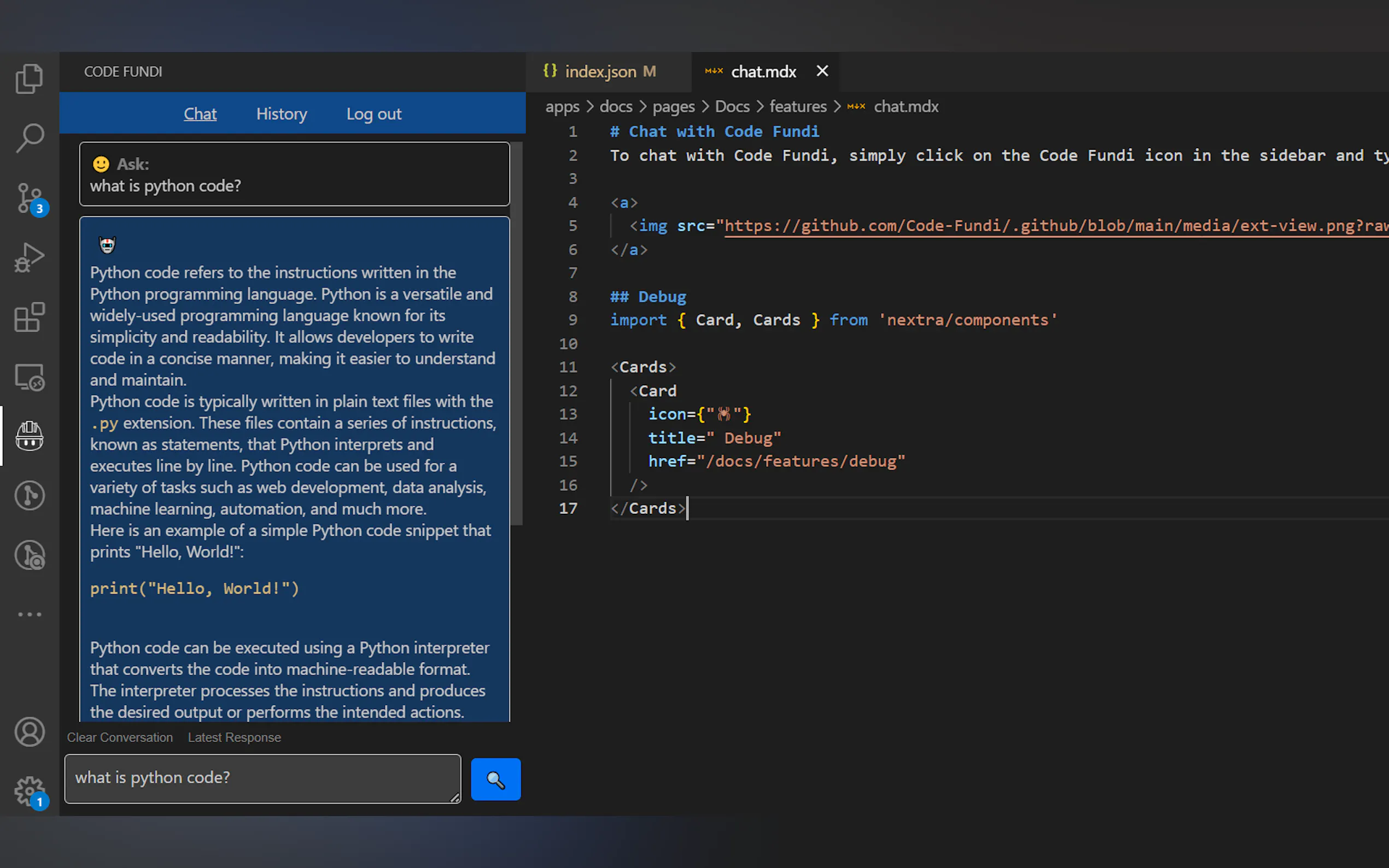Click the CODE FUNDI panel title
This screenshot has height=868, width=1389.
[123, 72]
